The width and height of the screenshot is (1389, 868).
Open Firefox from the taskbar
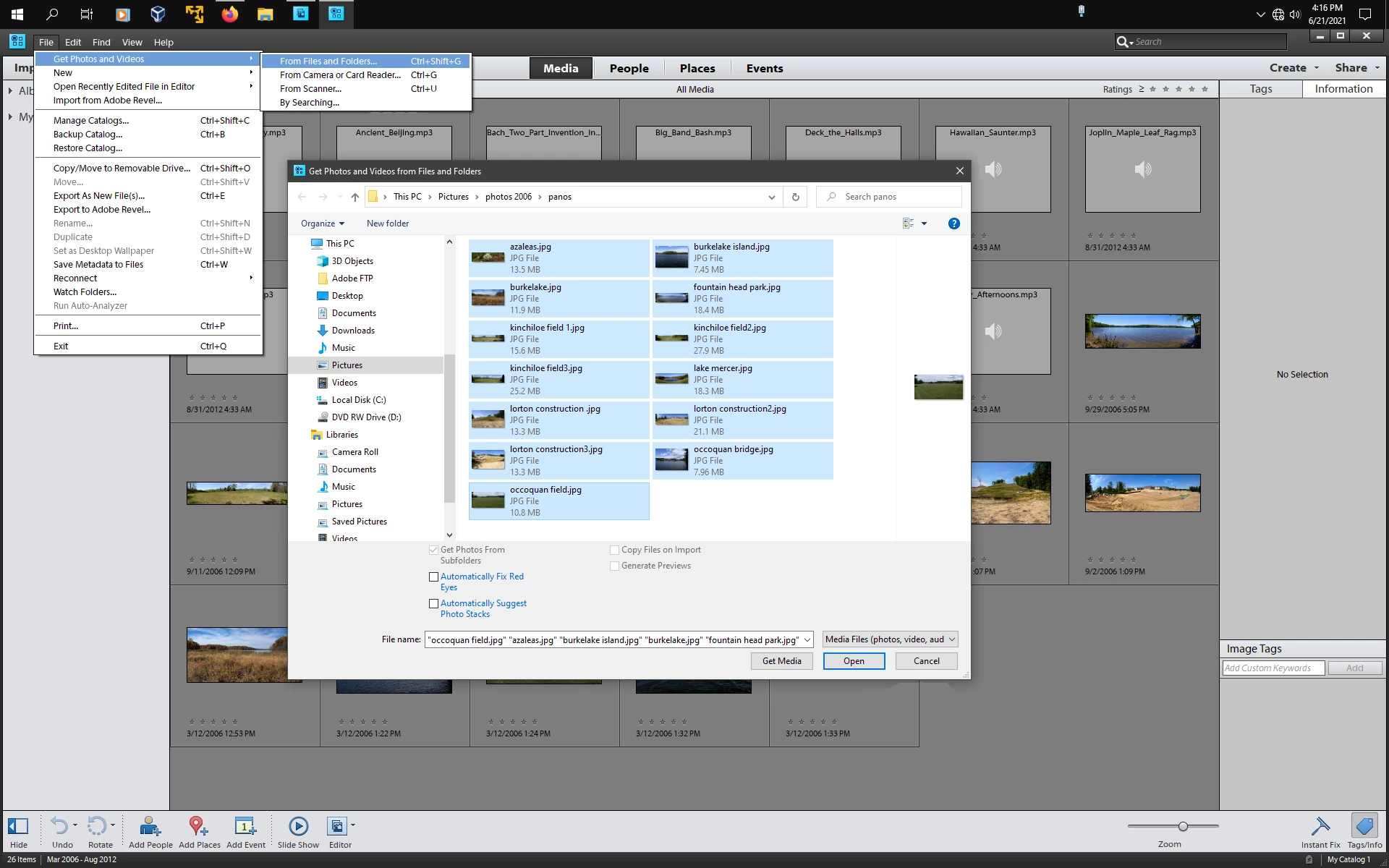point(230,14)
